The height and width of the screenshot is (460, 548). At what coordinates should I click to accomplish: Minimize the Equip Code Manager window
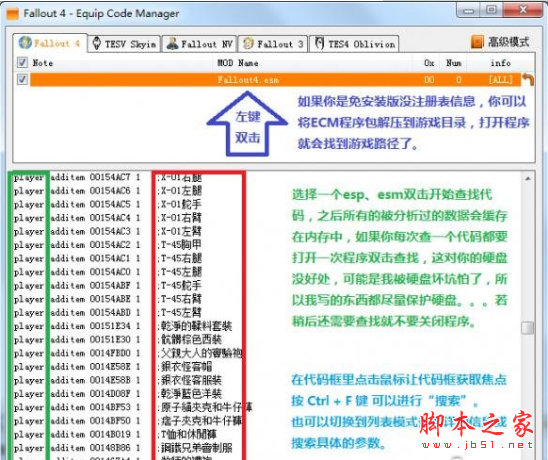click(x=469, y=11)
